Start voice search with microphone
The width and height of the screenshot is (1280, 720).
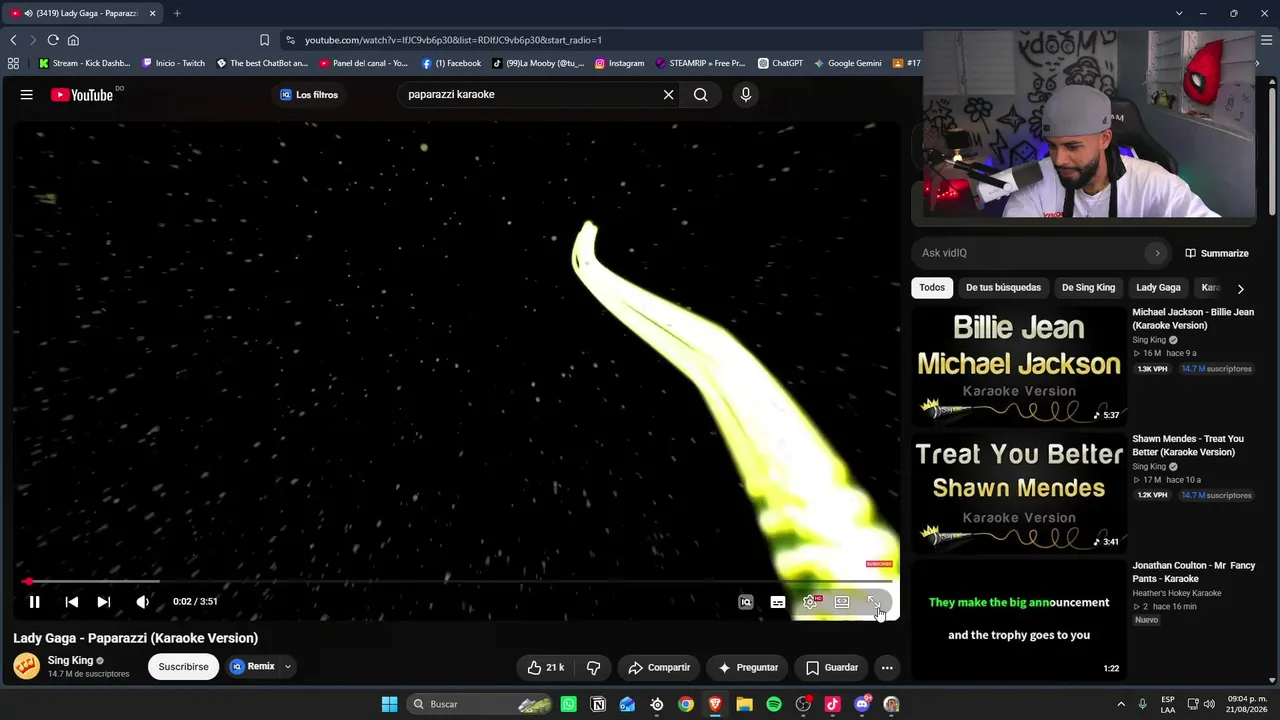[745, 95]
